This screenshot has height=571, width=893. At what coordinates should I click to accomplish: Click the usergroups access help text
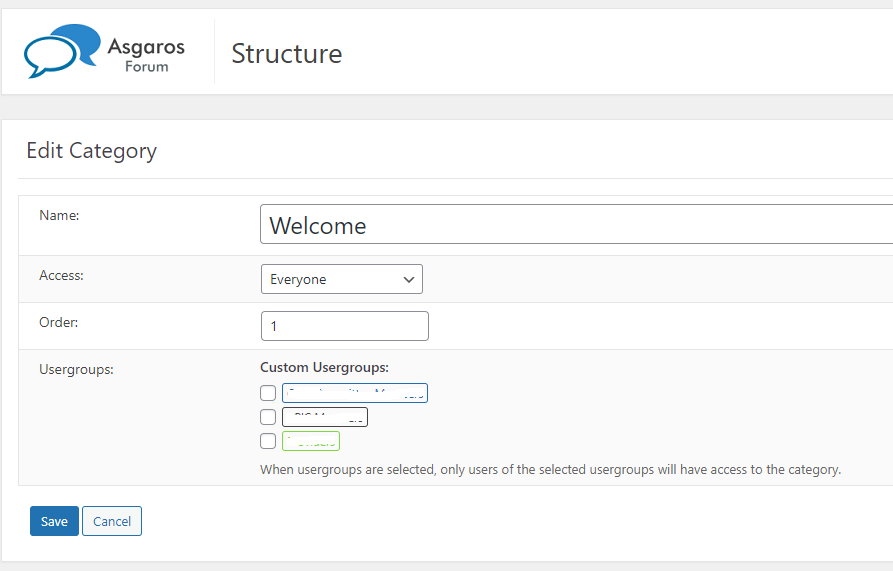point(550,469)
